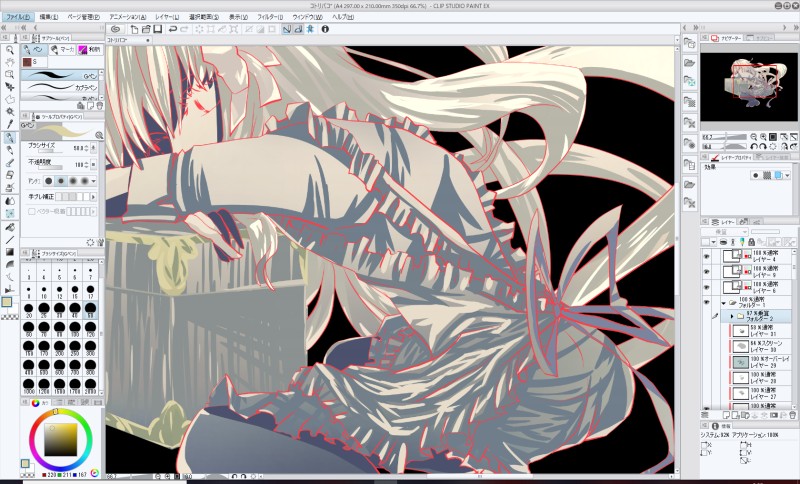Open layer color effect dropdown arrow
The height and width of the screenshot is (484, 800).
tap(788, 175)
